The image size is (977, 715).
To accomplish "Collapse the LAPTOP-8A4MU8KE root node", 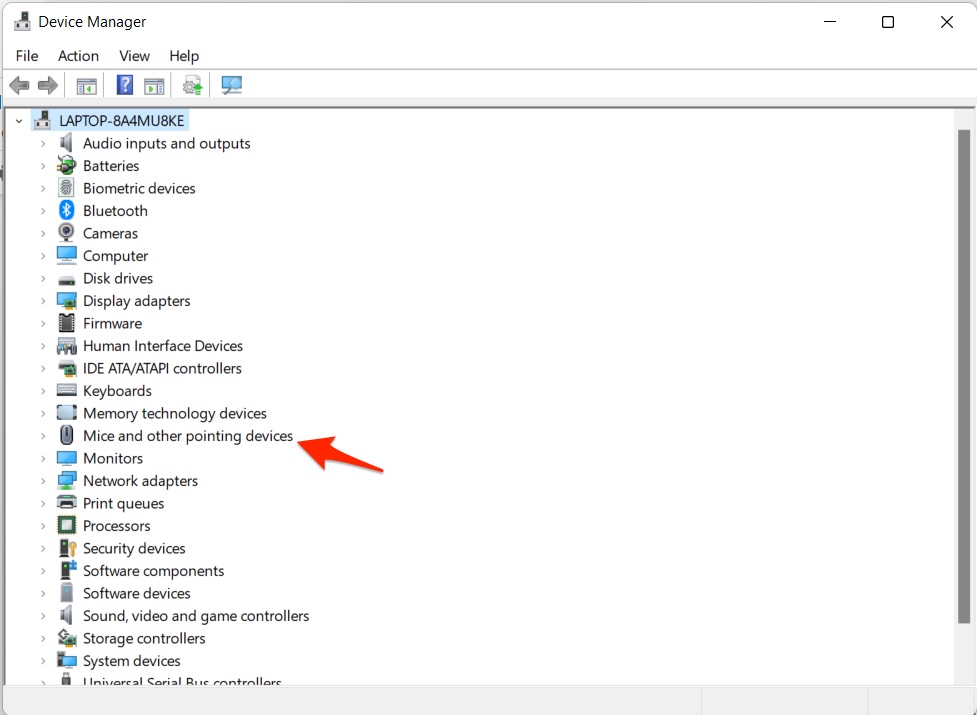I will (x=19, y=121).
